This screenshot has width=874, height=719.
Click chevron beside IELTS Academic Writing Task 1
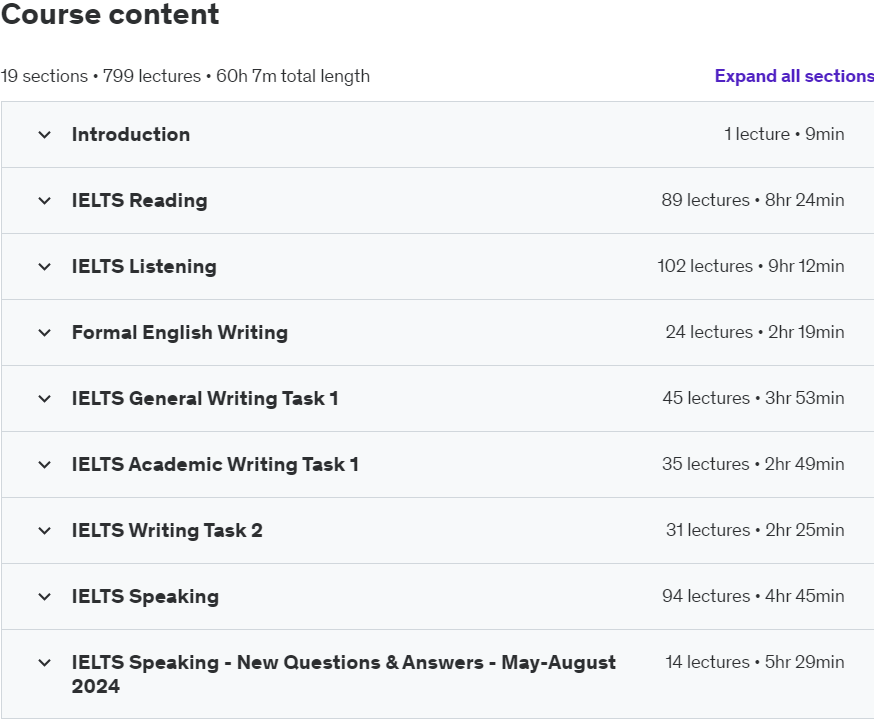[44, 465]
